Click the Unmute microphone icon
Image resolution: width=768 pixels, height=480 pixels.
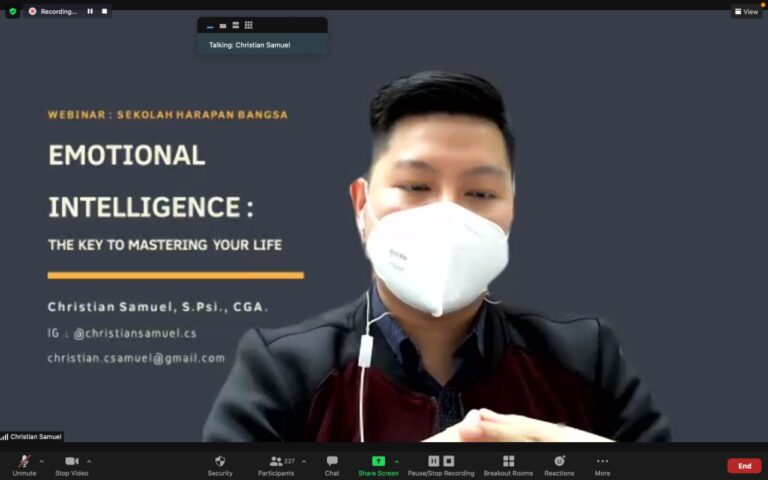pyautogui.click(x=24, y=461)
